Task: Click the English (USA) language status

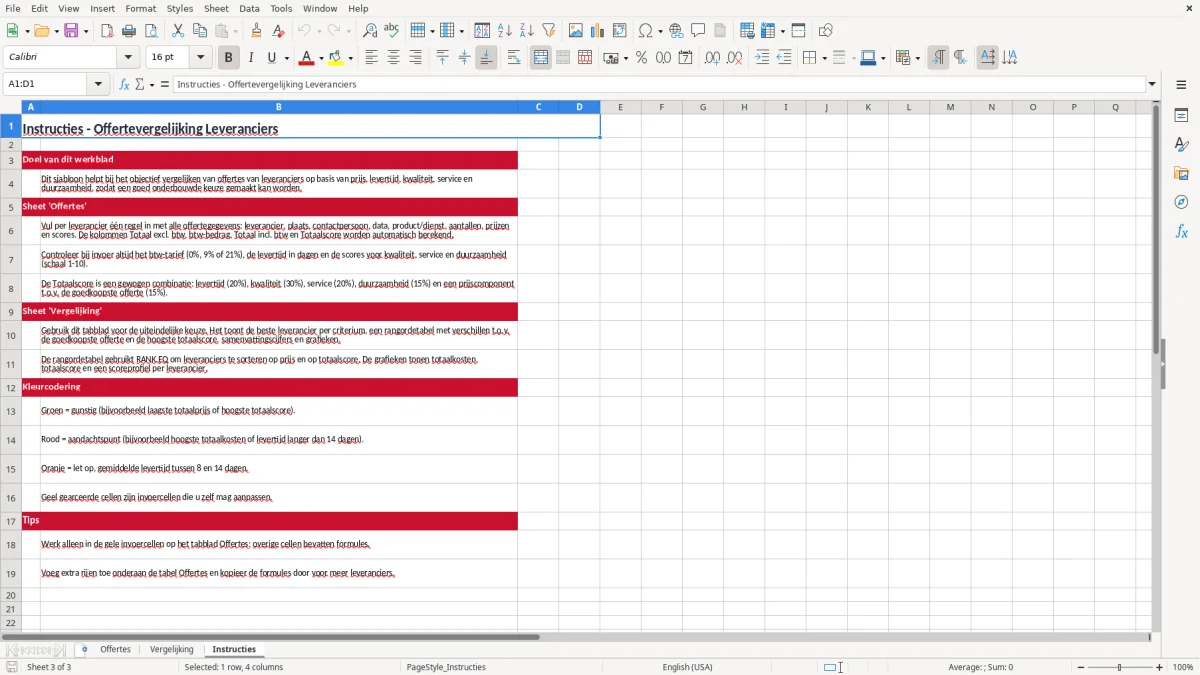Action: [687, 667]
